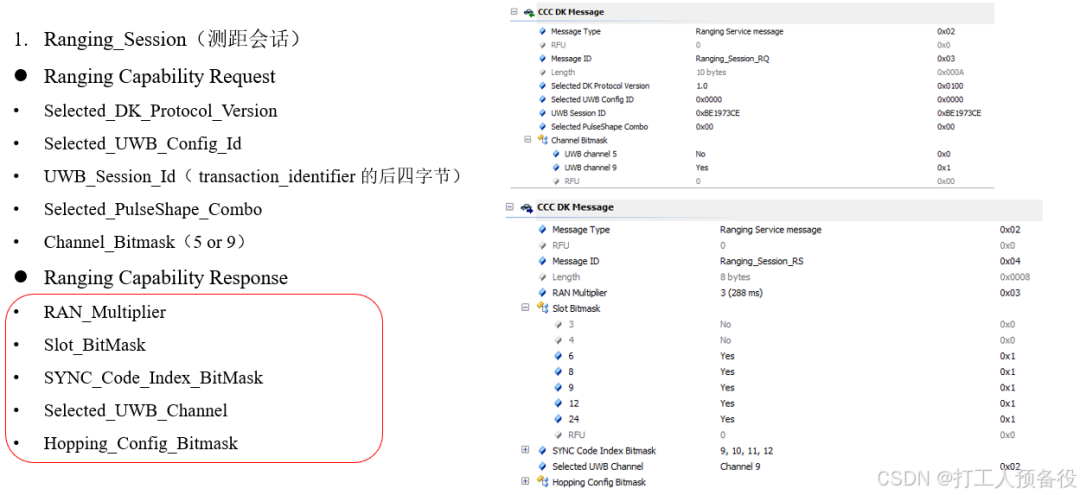This screenshot has height=495, width=1080.
Task: Collapse the Slot Bitmask tree node
Action: [x=526, y=308]
